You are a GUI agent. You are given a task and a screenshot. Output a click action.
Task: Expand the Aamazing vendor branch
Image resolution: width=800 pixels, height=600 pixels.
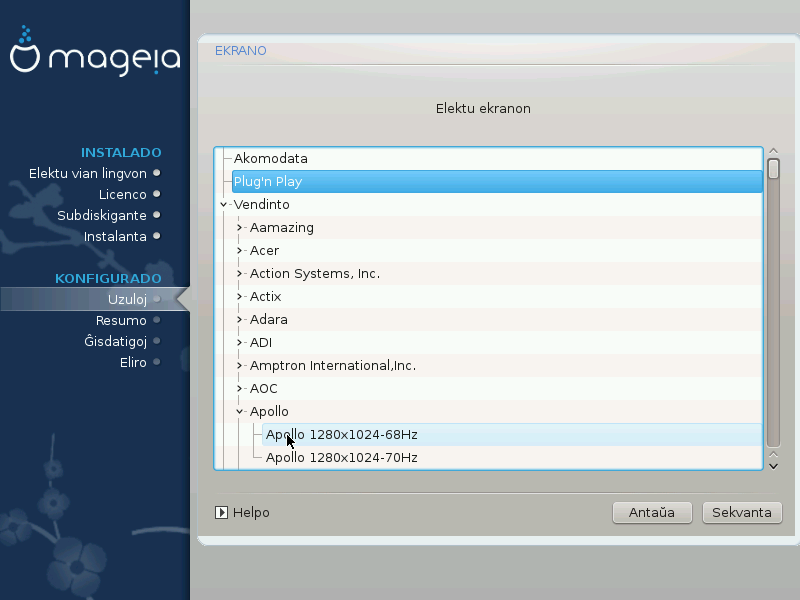239,228
